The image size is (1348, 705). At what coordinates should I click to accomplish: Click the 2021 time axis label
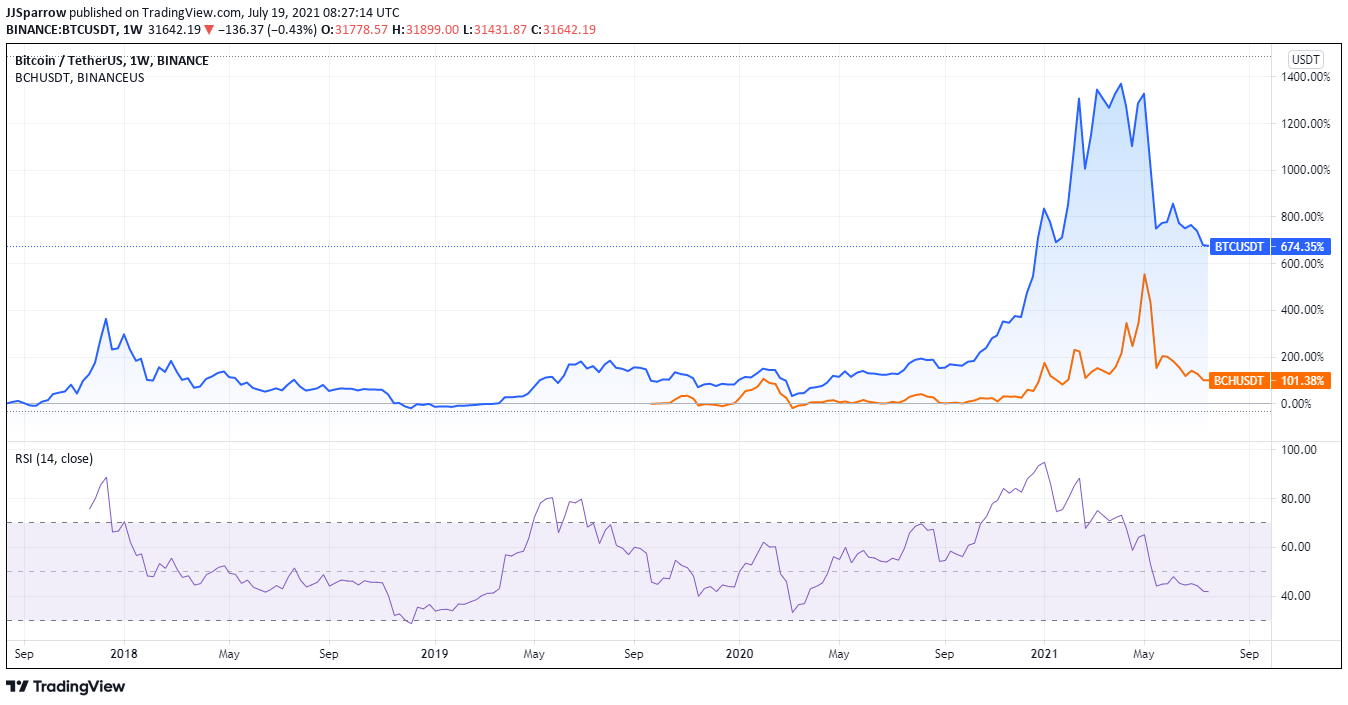coord(1044,654)
